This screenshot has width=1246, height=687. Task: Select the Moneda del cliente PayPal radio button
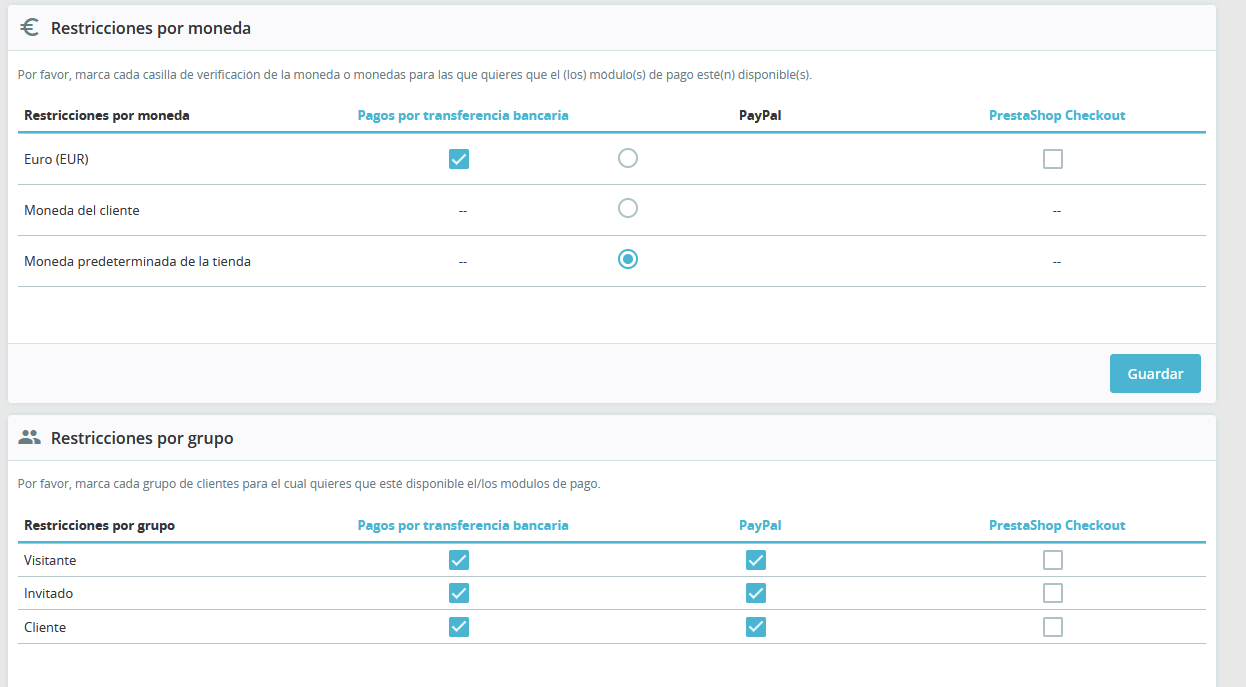tap(628, 209)
